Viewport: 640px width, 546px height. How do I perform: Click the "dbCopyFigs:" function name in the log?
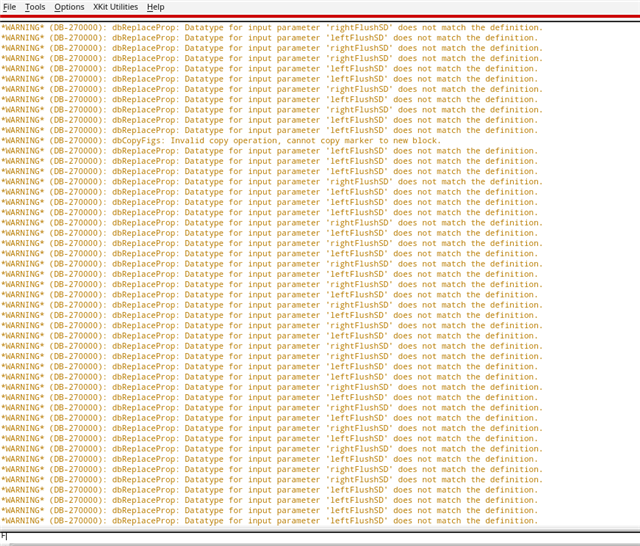click(141, 140)
